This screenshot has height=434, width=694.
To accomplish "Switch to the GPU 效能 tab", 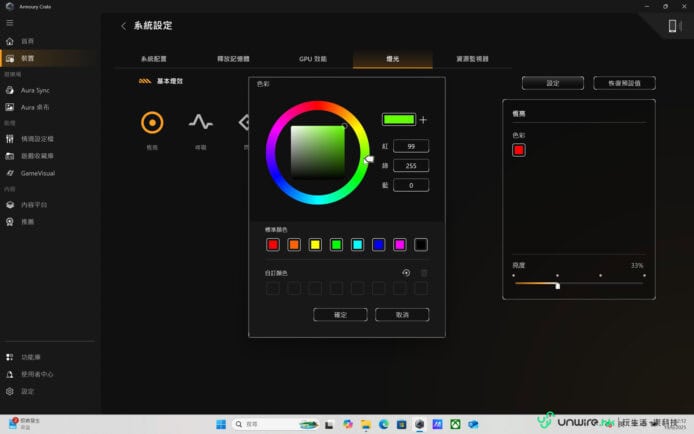I will click(x=312, y=59).
